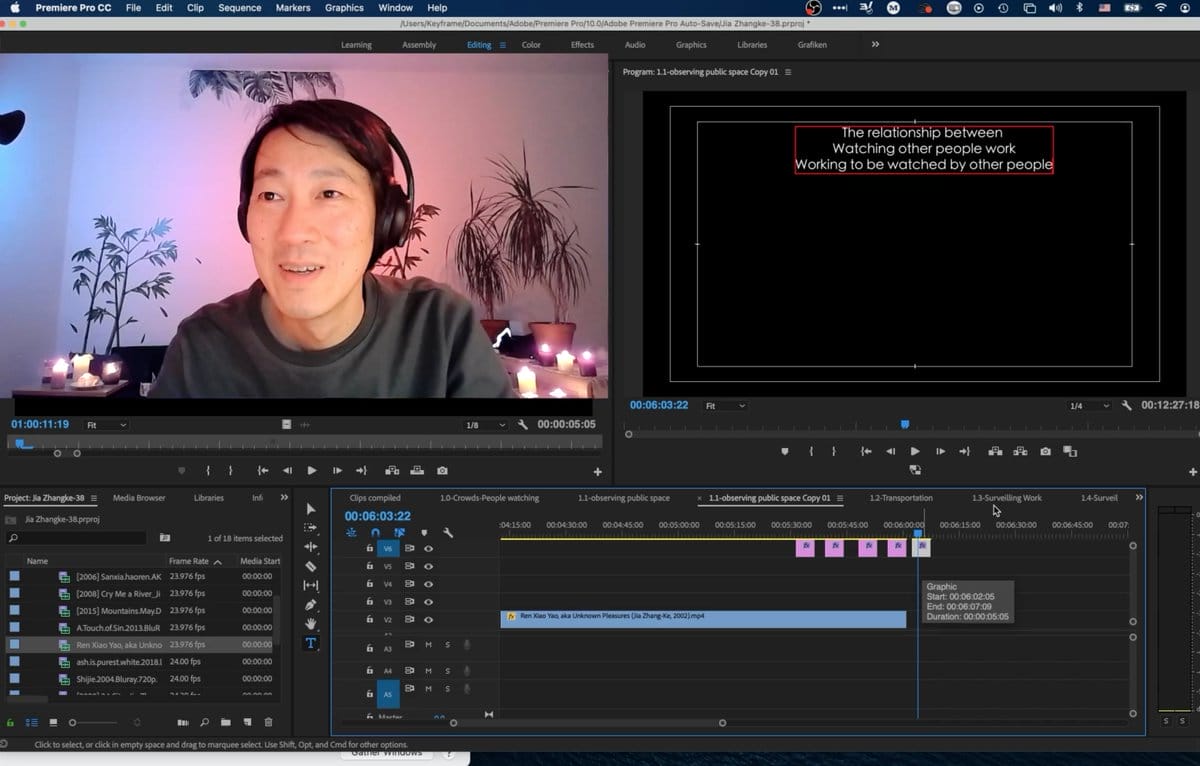
Task: Delete selected item with trash icon in Project panel
Action: (x=268, y=722)
